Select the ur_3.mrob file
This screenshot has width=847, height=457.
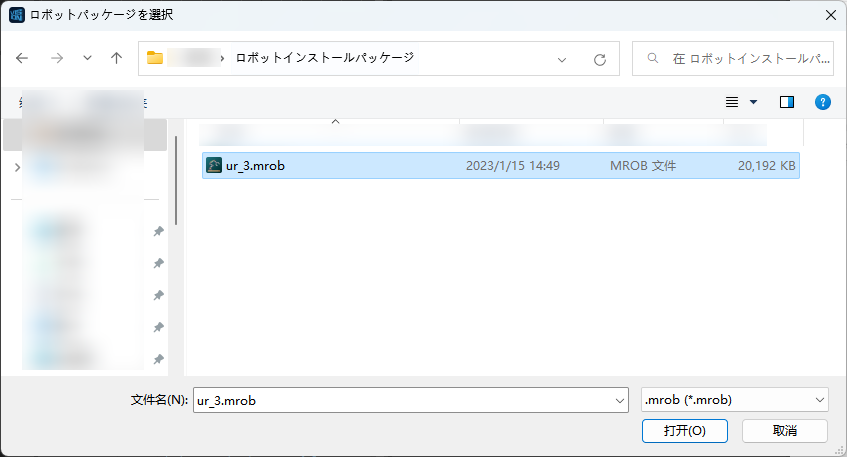(501, 165)
